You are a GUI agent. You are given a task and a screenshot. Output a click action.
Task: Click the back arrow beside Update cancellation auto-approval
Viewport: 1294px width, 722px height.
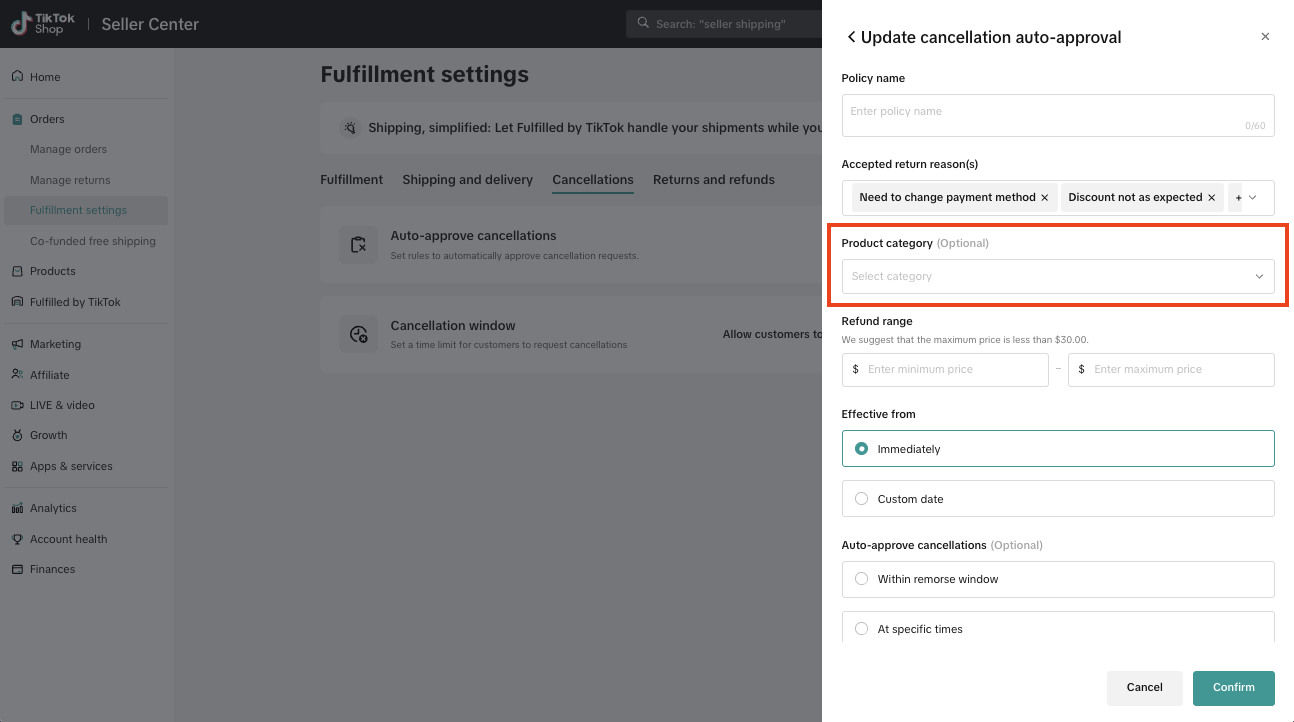[851, 37]
